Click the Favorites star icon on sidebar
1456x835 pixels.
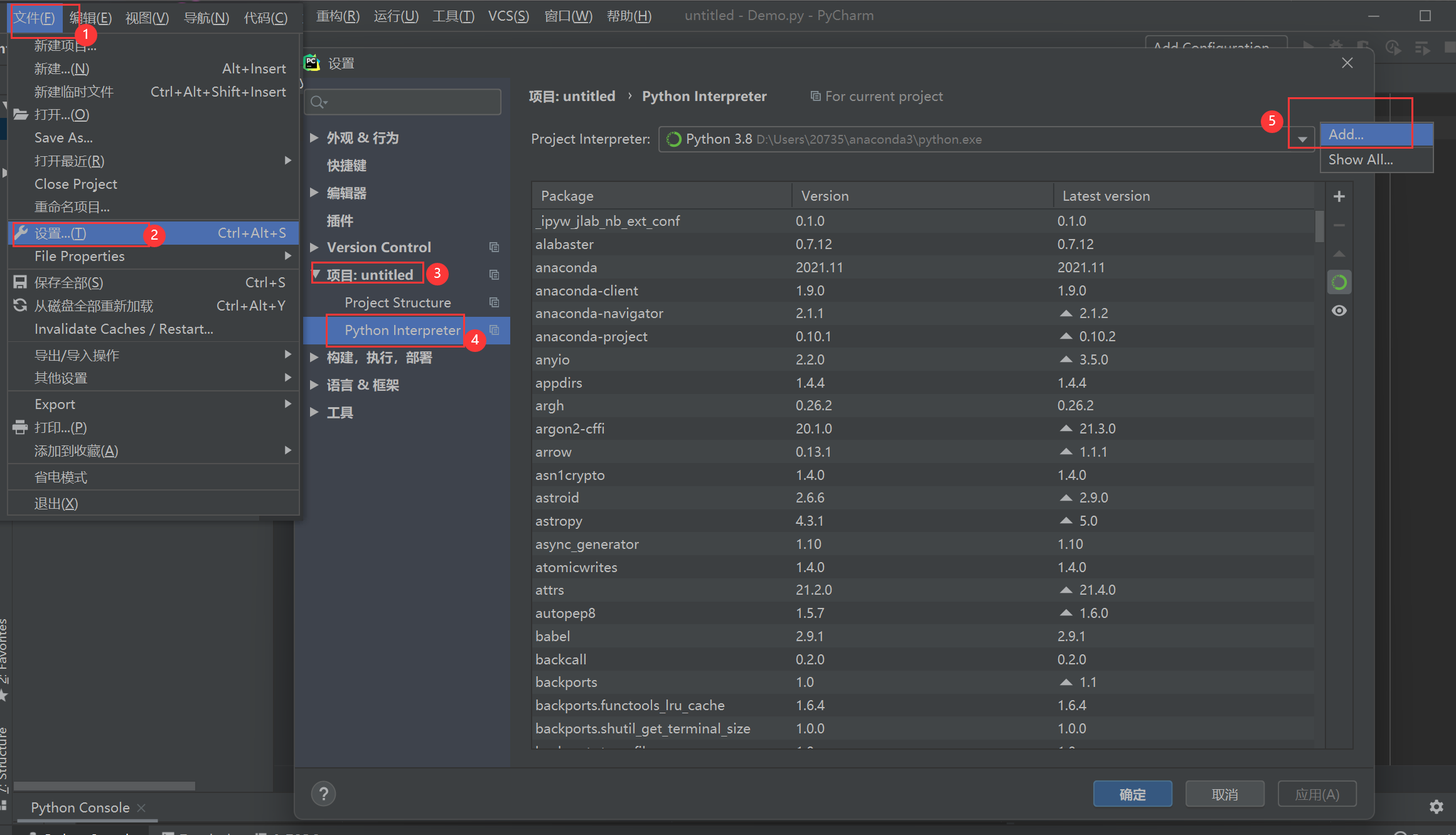click(x=4, y=695)
